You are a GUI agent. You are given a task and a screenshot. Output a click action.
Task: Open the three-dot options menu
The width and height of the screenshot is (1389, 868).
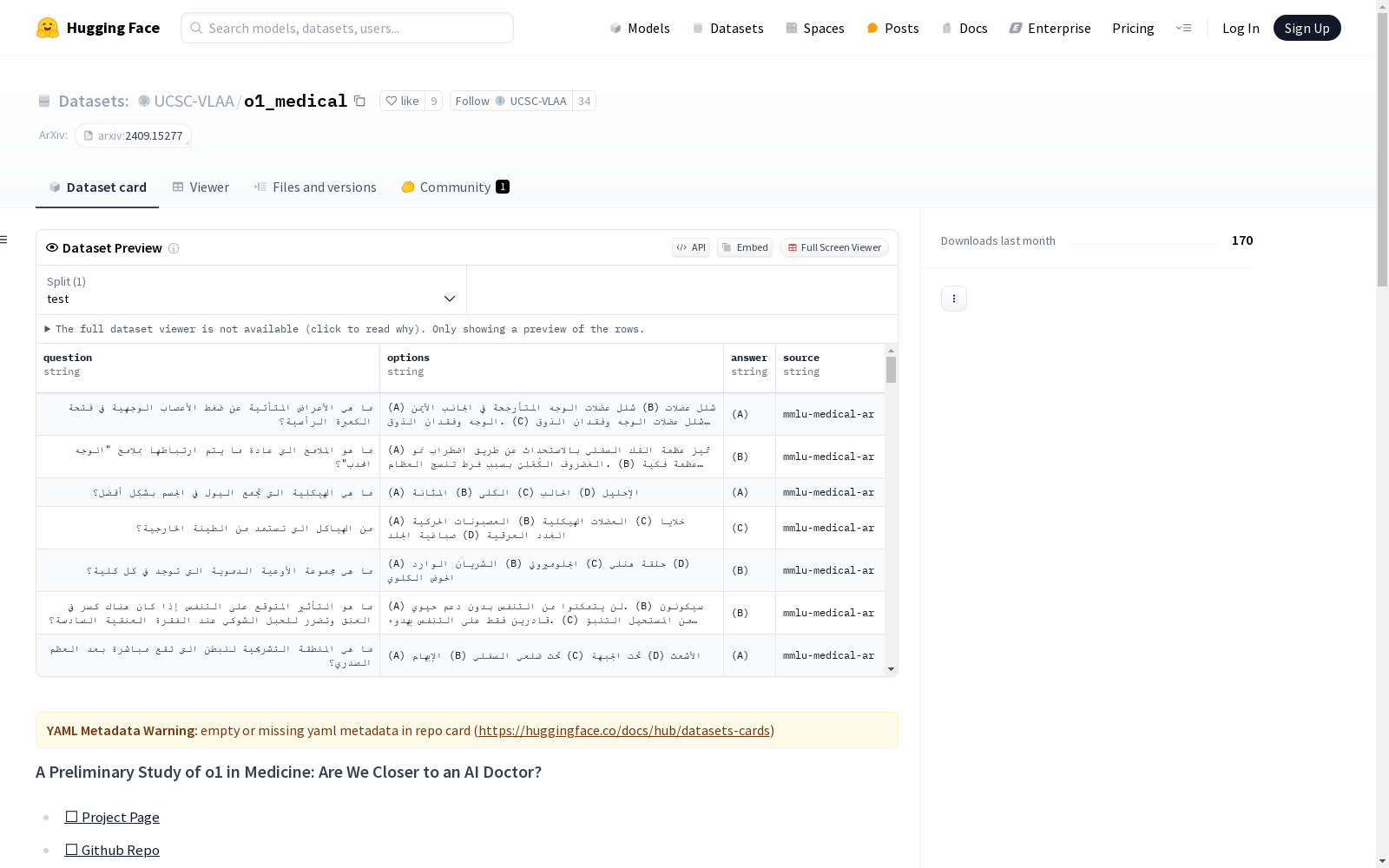(954, 299)
